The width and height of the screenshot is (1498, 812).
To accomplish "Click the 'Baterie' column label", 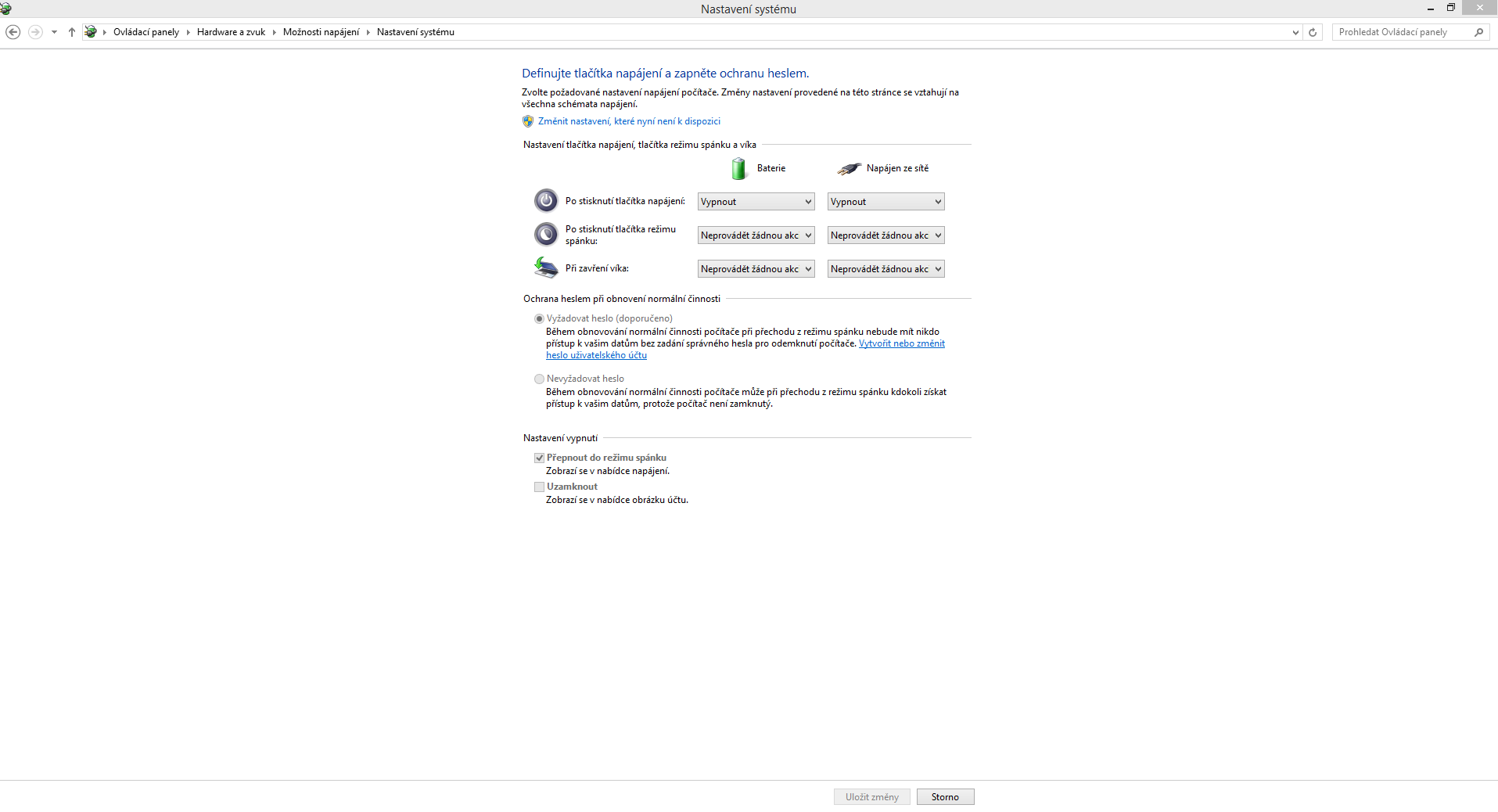I will 771,168.
